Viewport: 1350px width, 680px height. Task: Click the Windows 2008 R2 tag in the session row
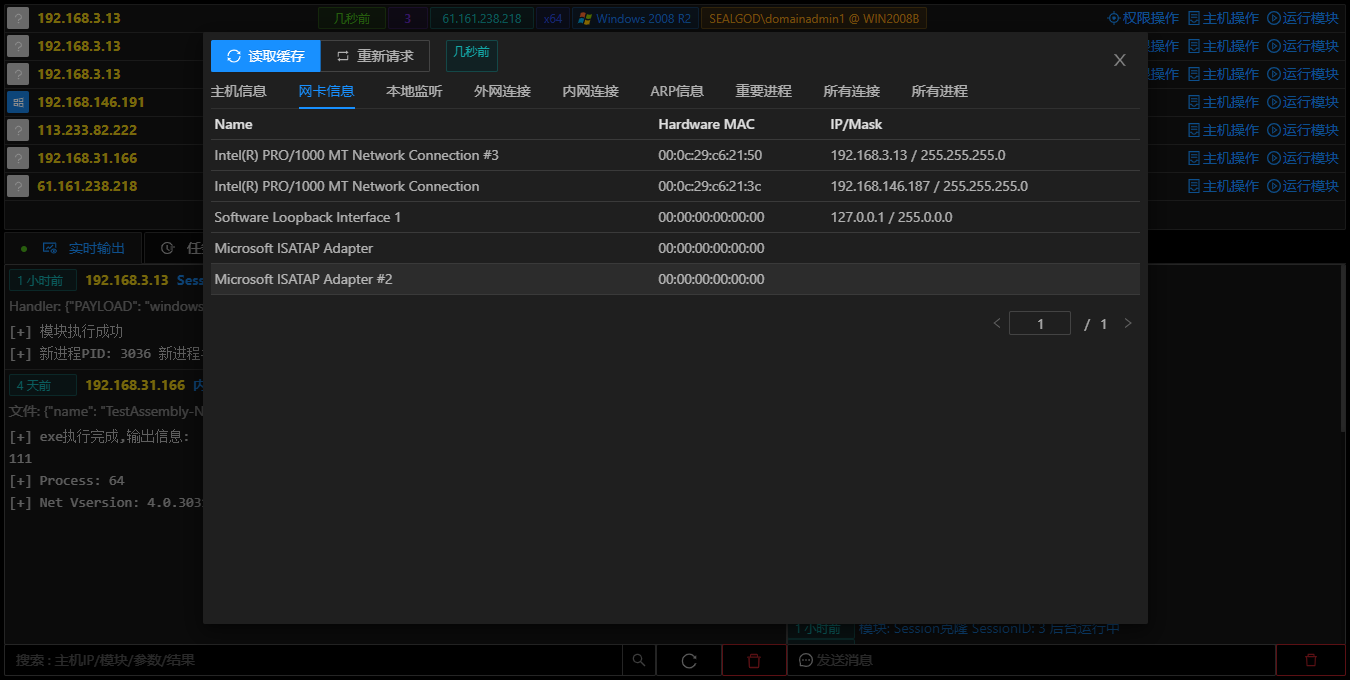point(635,18)
